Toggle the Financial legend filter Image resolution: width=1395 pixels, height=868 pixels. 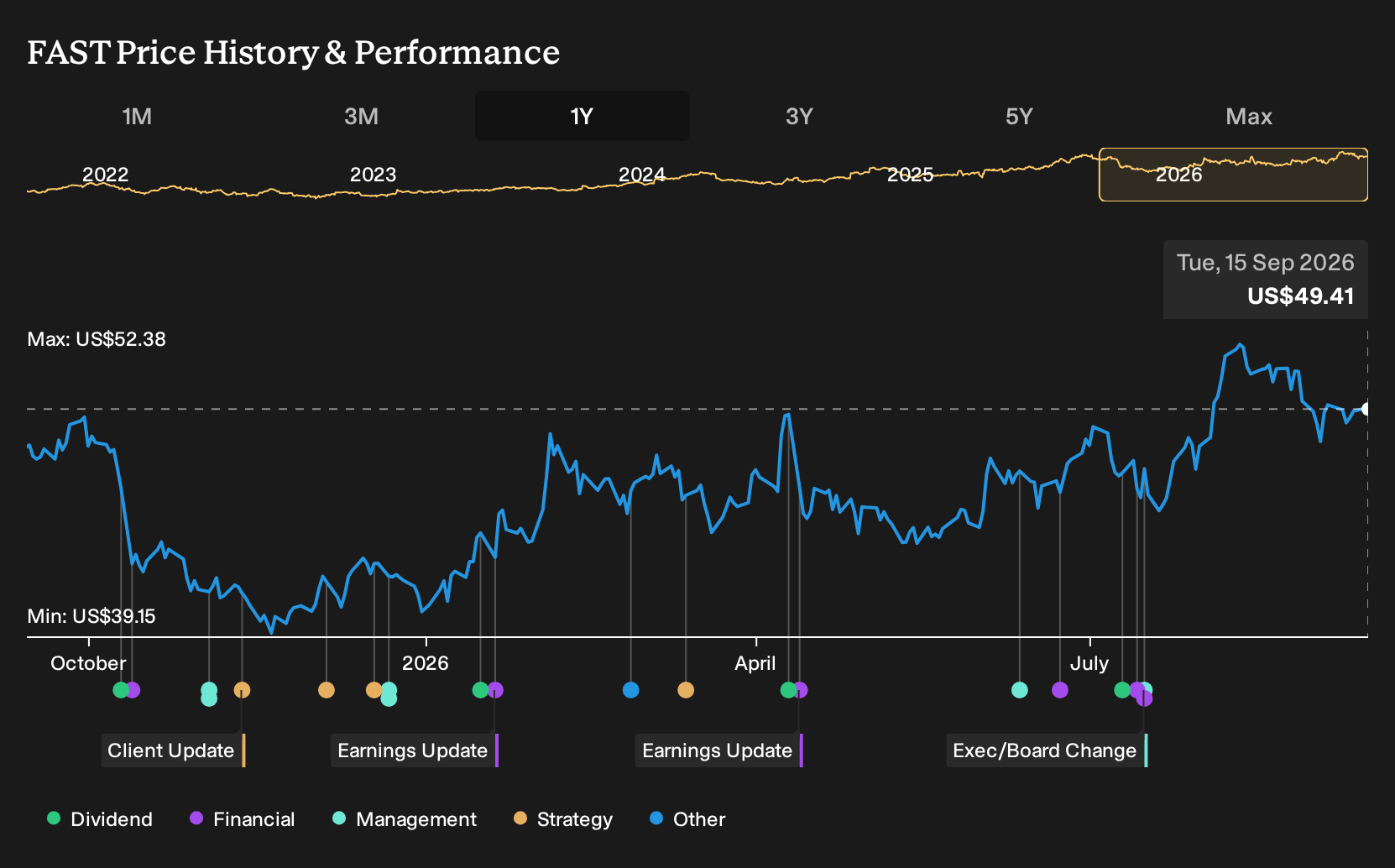click(242, 819)
